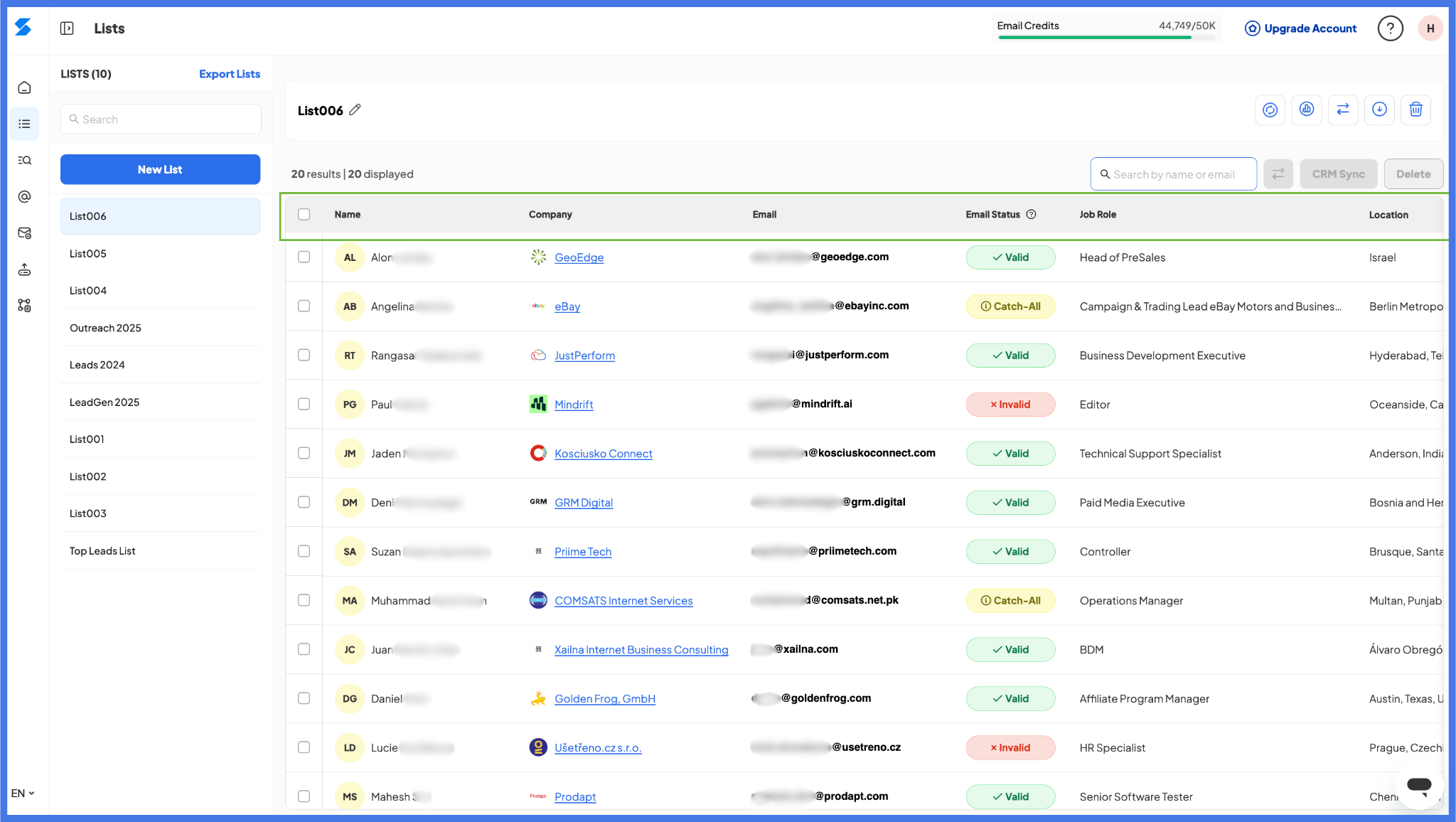Image resolution: width=1456 pixels, height=822 pixels.
Task: Click the Email Status info icon
Action: pyautogui.click(x=1031, y=214)
